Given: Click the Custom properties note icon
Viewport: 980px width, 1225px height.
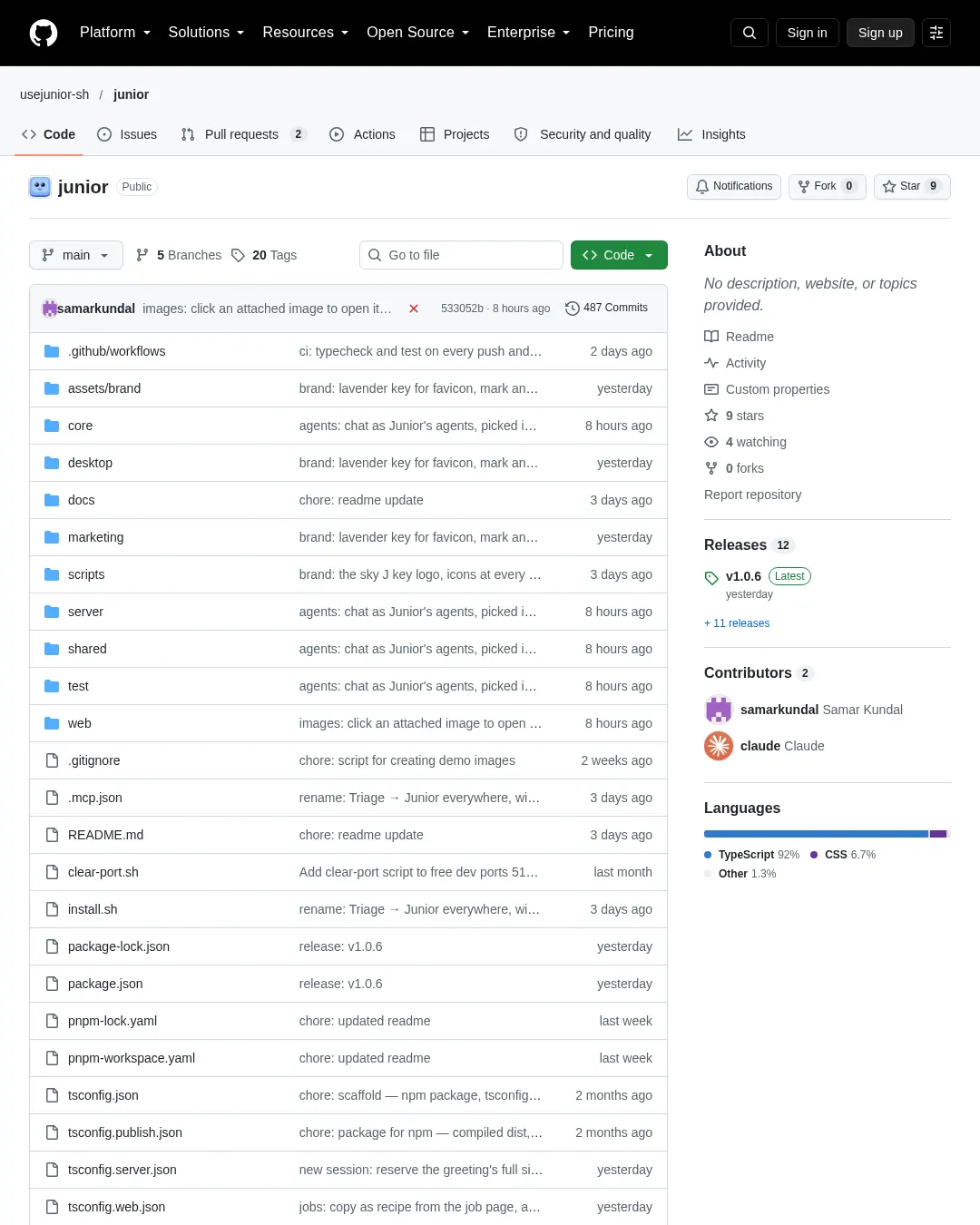Looking at the screenshot, I should coord(711,389).
